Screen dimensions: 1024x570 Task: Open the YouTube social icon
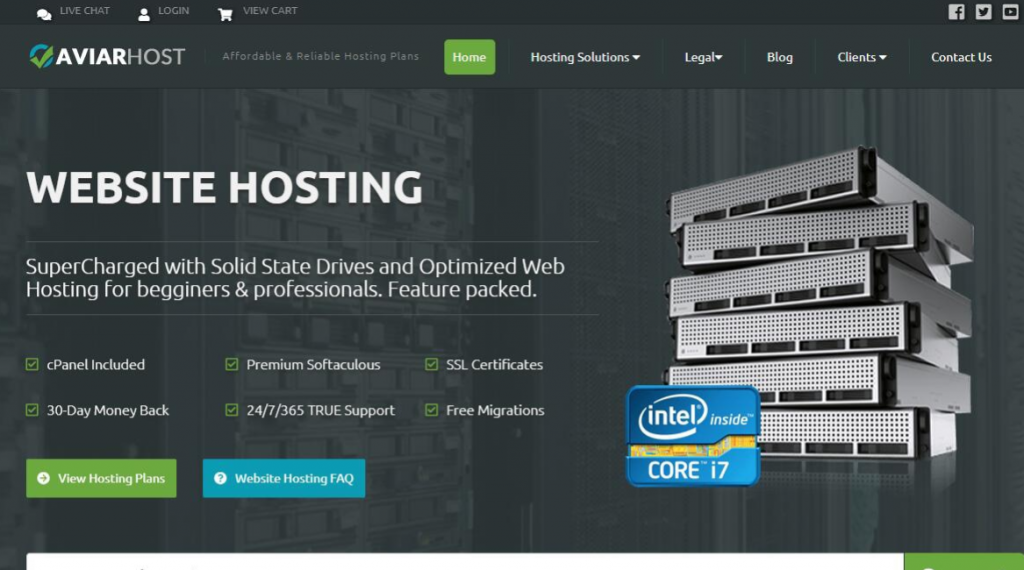pos(1010,12)
